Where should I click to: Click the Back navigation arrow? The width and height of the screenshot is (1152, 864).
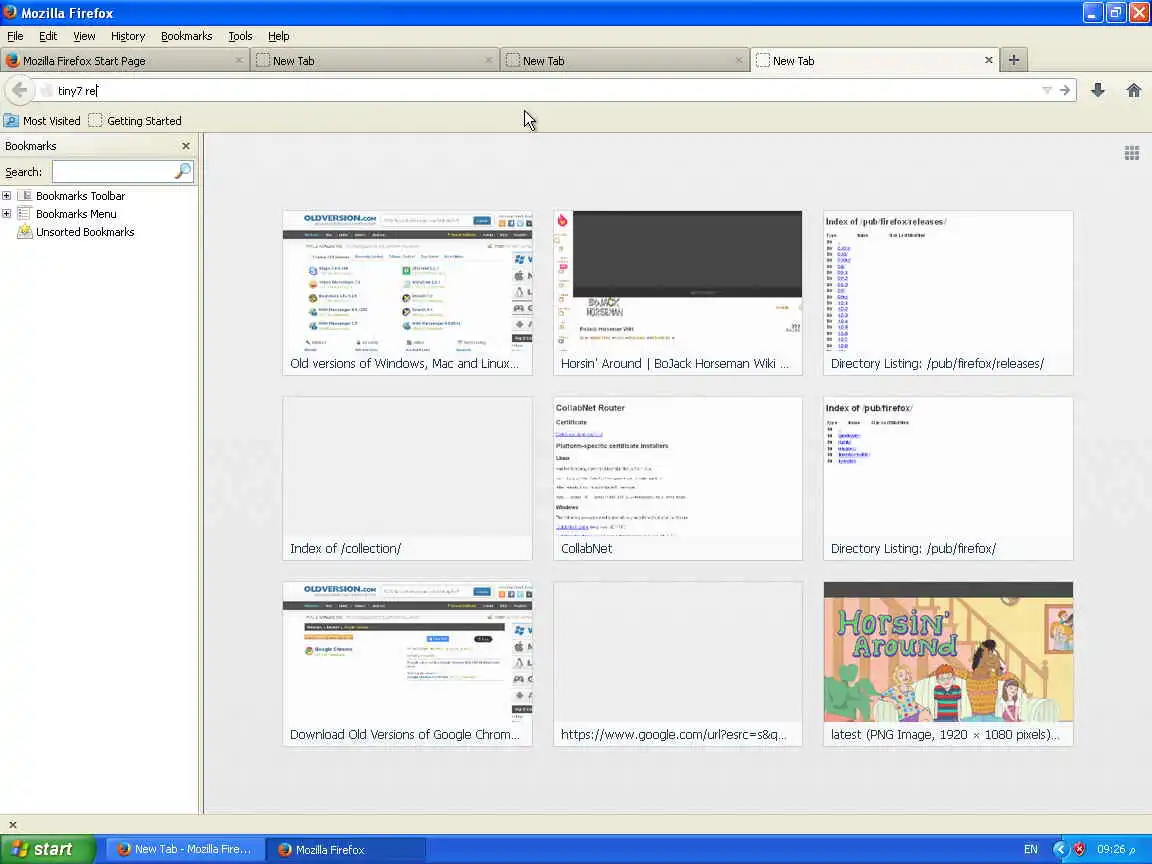[19, 90]
